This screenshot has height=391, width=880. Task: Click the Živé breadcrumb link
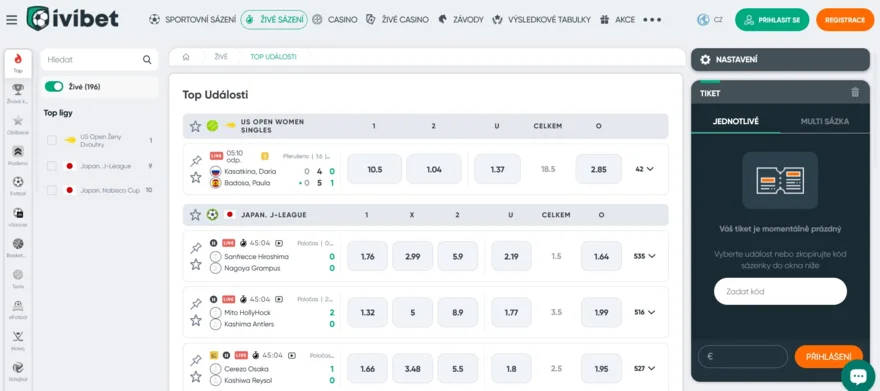tap(221, 57)
